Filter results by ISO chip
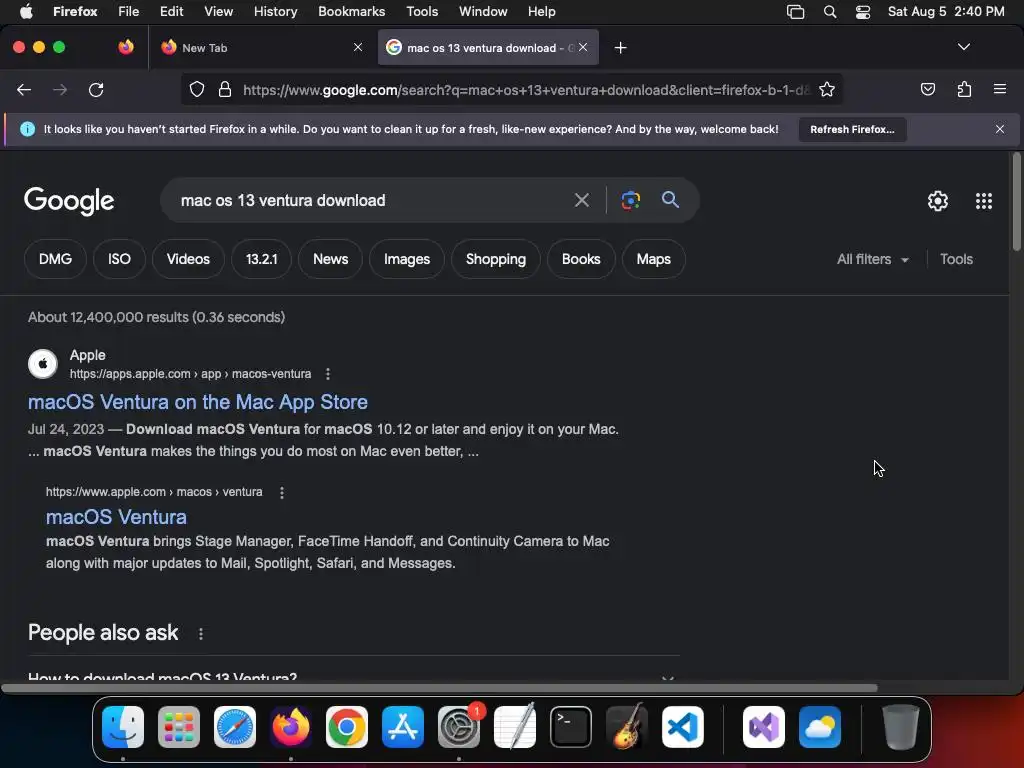 [119, 259]
